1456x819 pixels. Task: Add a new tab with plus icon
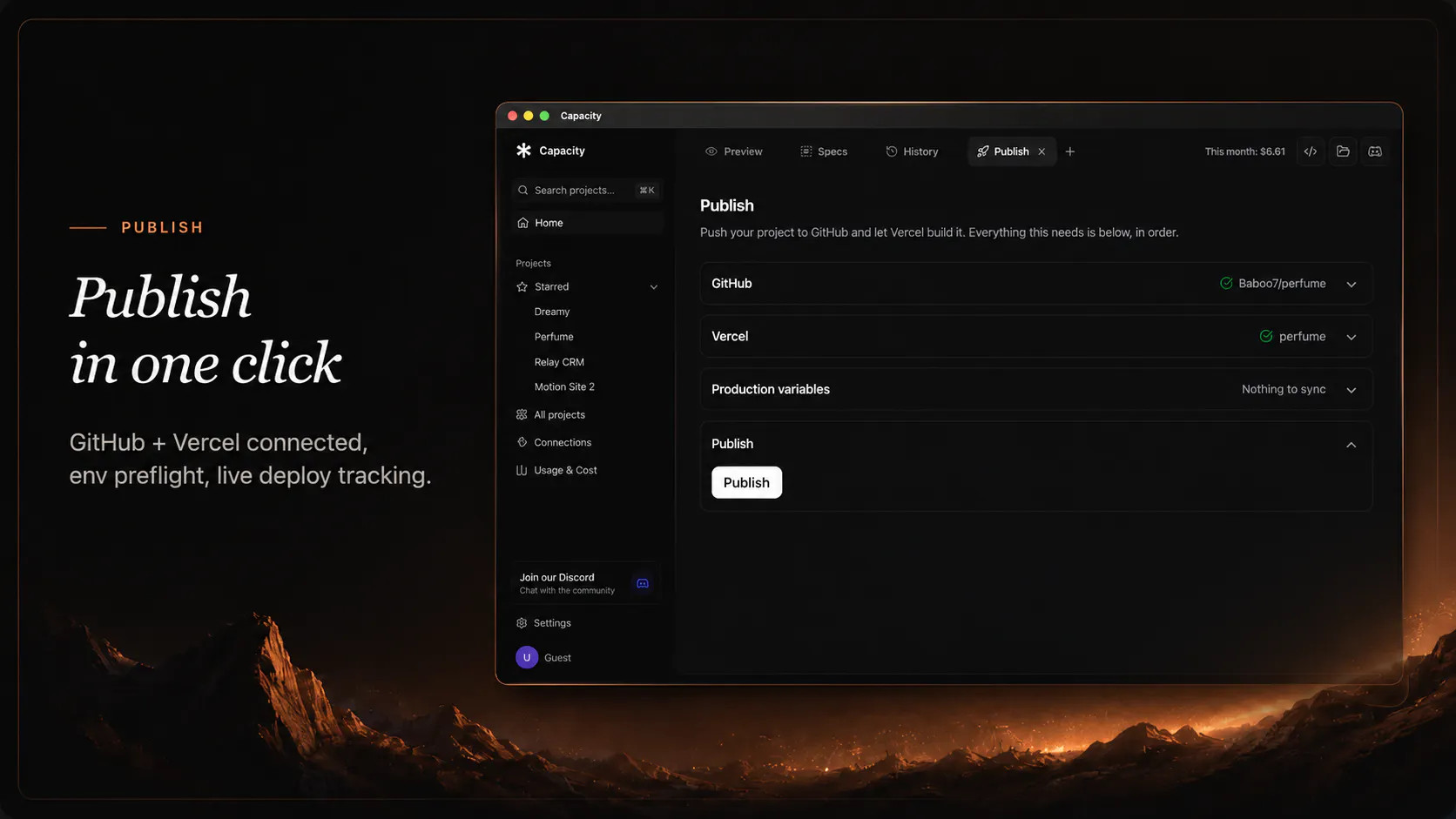pyautogui.click(x=1070, y=151)
